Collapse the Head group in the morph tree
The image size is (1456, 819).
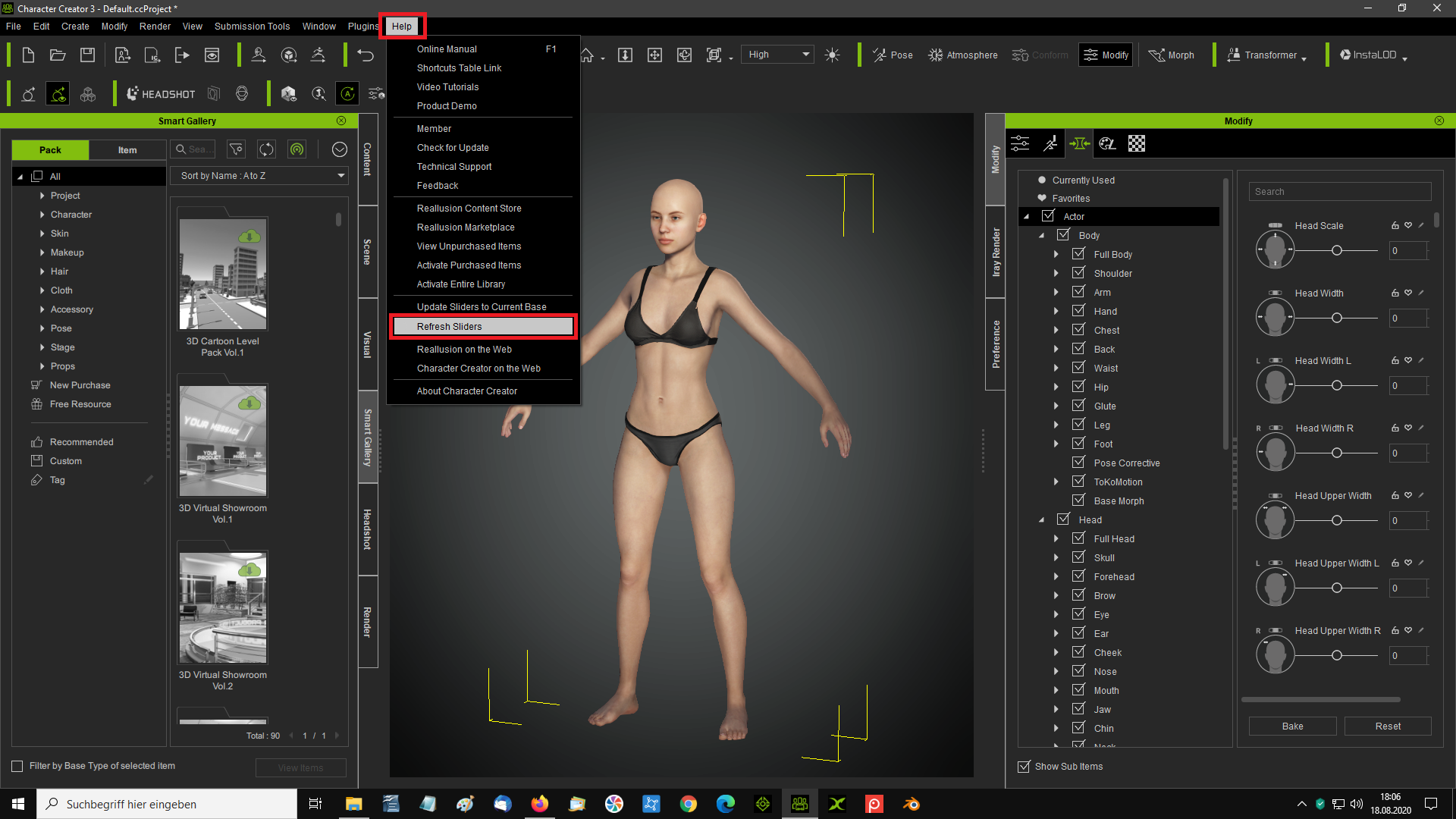click(x=1041, y=519)
